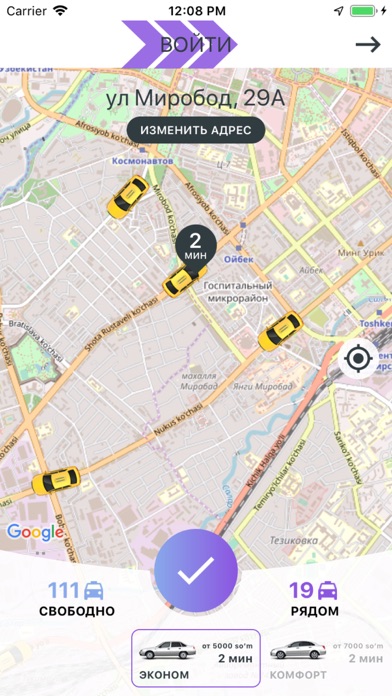This screenshot has height=696, width=392.
Task: Tap the ул Миробод, 29А address text
Action: 196,99
